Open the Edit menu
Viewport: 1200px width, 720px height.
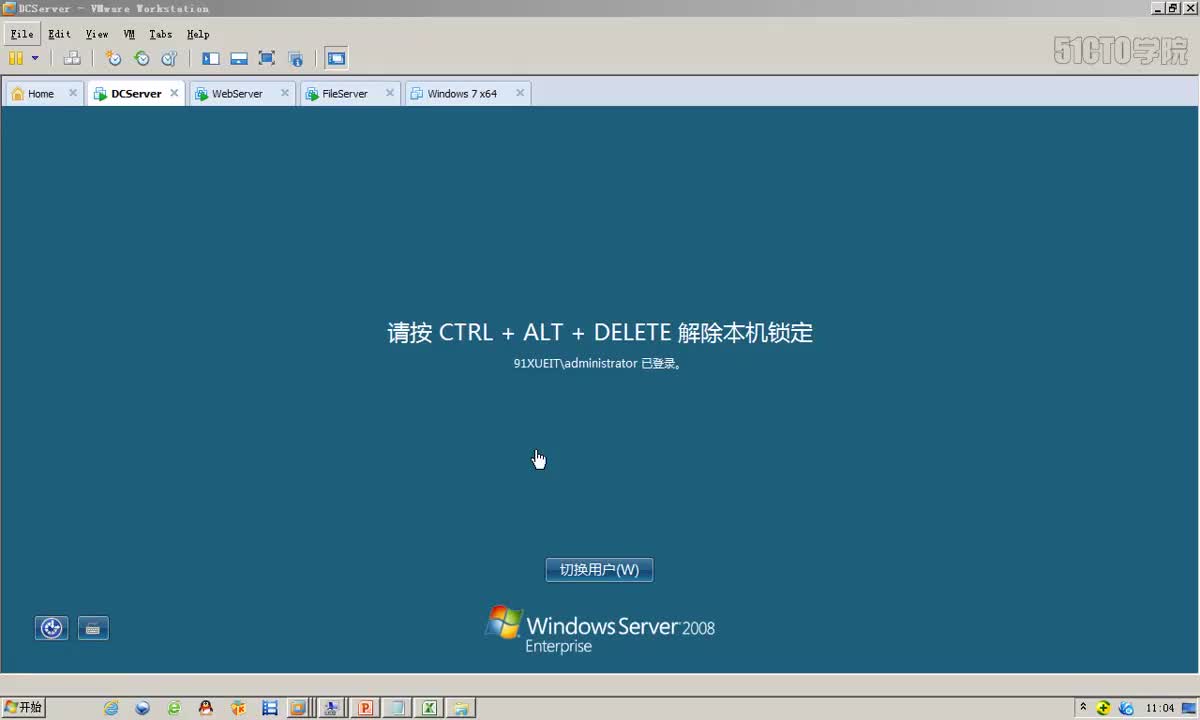coord(59,34)
